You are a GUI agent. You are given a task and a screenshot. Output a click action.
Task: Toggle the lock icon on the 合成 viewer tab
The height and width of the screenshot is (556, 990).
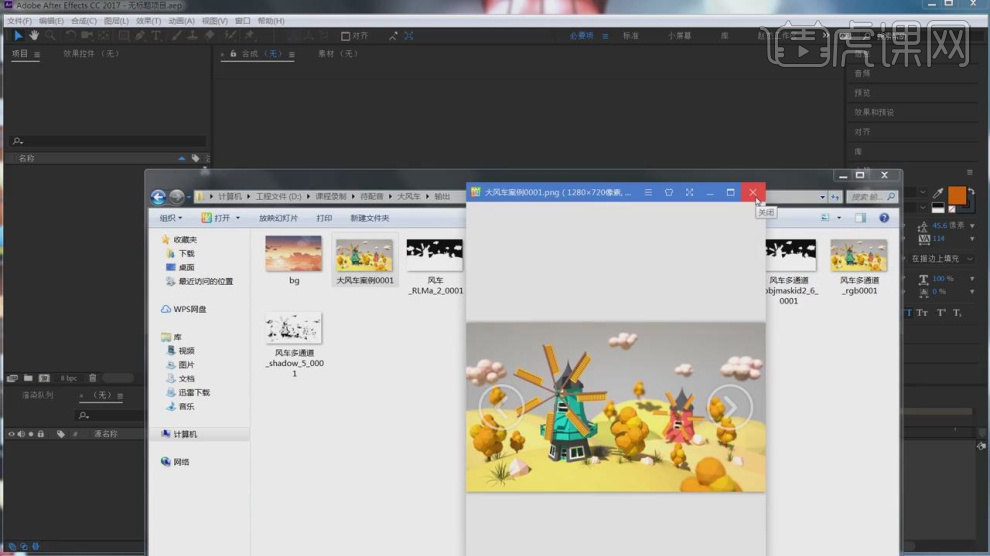point(233,54)
